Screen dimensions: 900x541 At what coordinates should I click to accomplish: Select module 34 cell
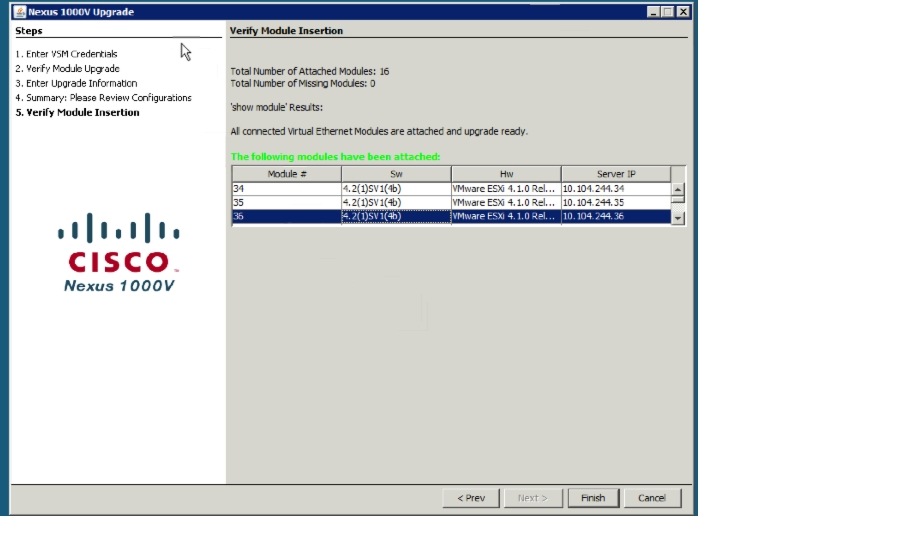click(x=286, y=189)
